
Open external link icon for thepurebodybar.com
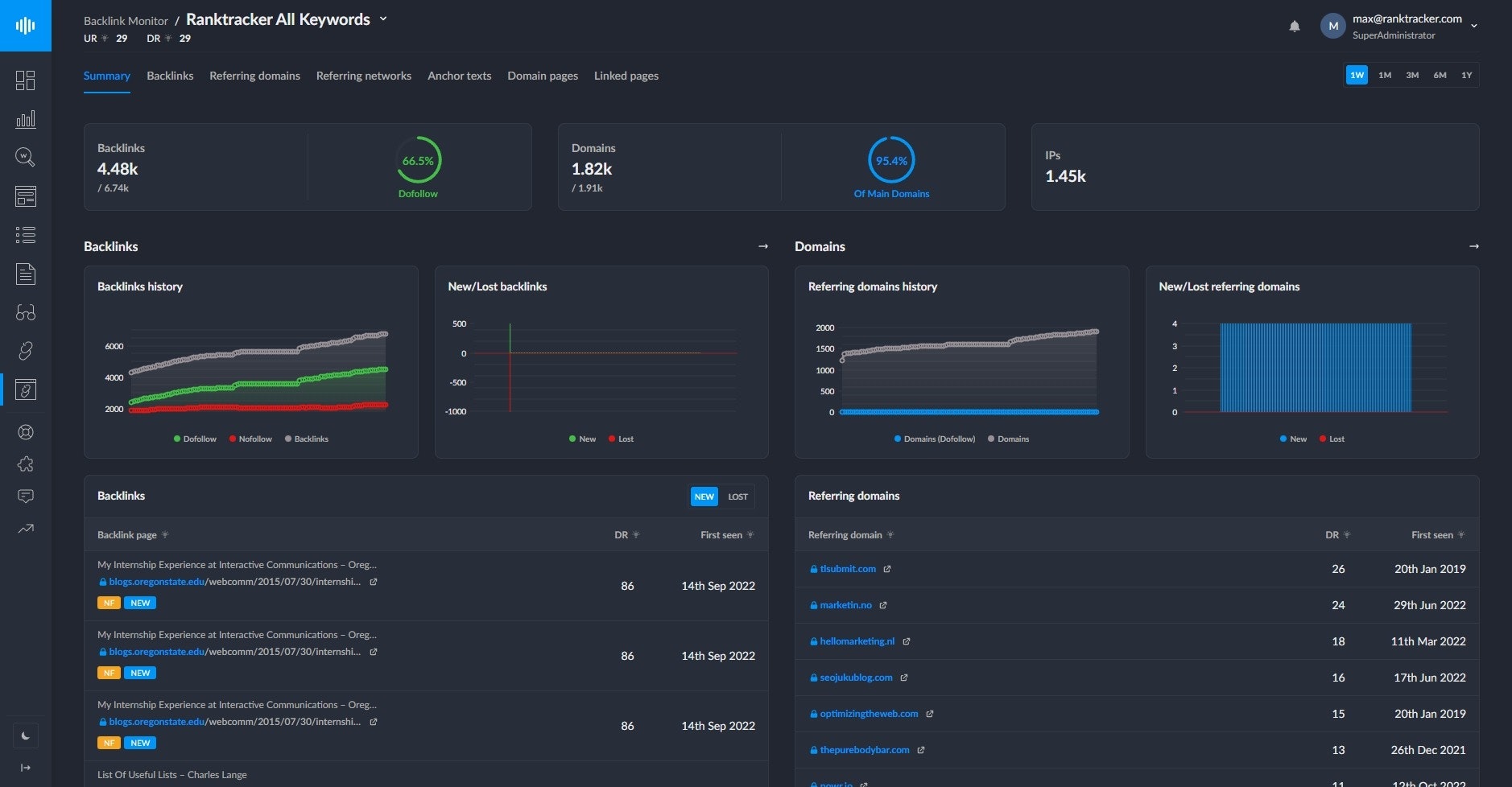921,750
